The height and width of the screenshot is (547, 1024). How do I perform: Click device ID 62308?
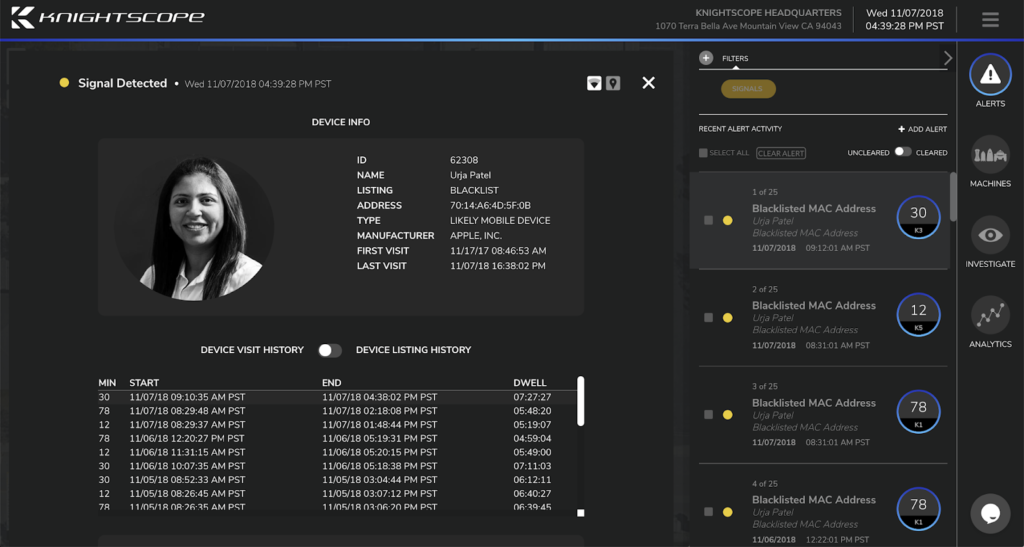coord(464,160)
